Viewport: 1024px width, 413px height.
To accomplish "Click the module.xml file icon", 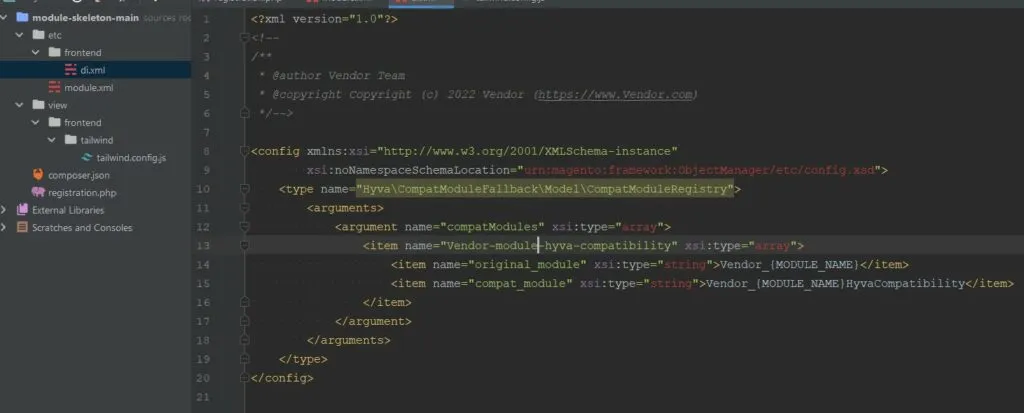I will pyautogui.click(x=54, y=87).
